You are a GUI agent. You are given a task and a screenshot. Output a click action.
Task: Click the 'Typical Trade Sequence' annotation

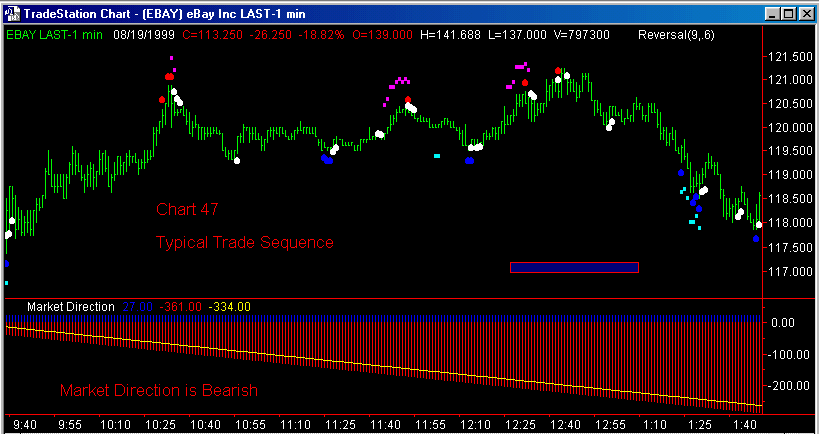244,243
